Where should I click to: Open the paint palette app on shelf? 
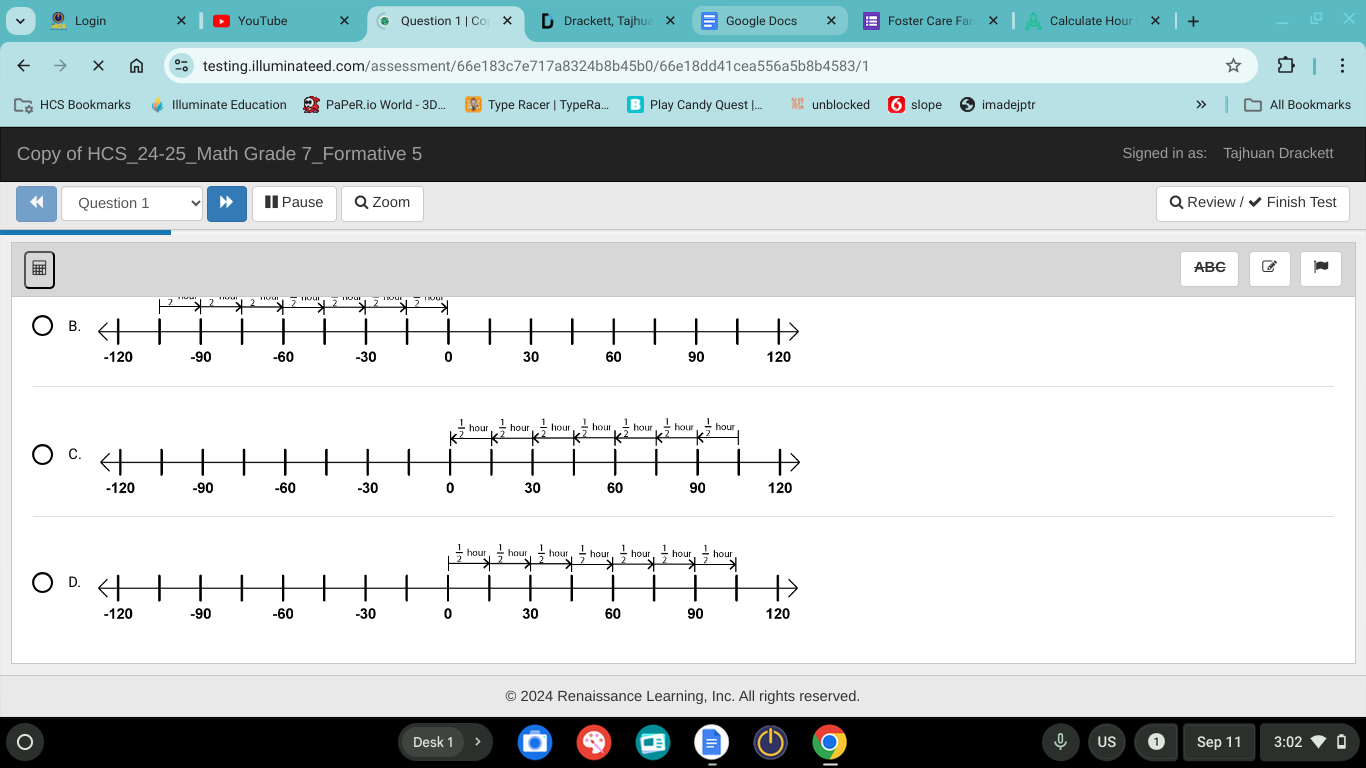(x=594, y=742)
